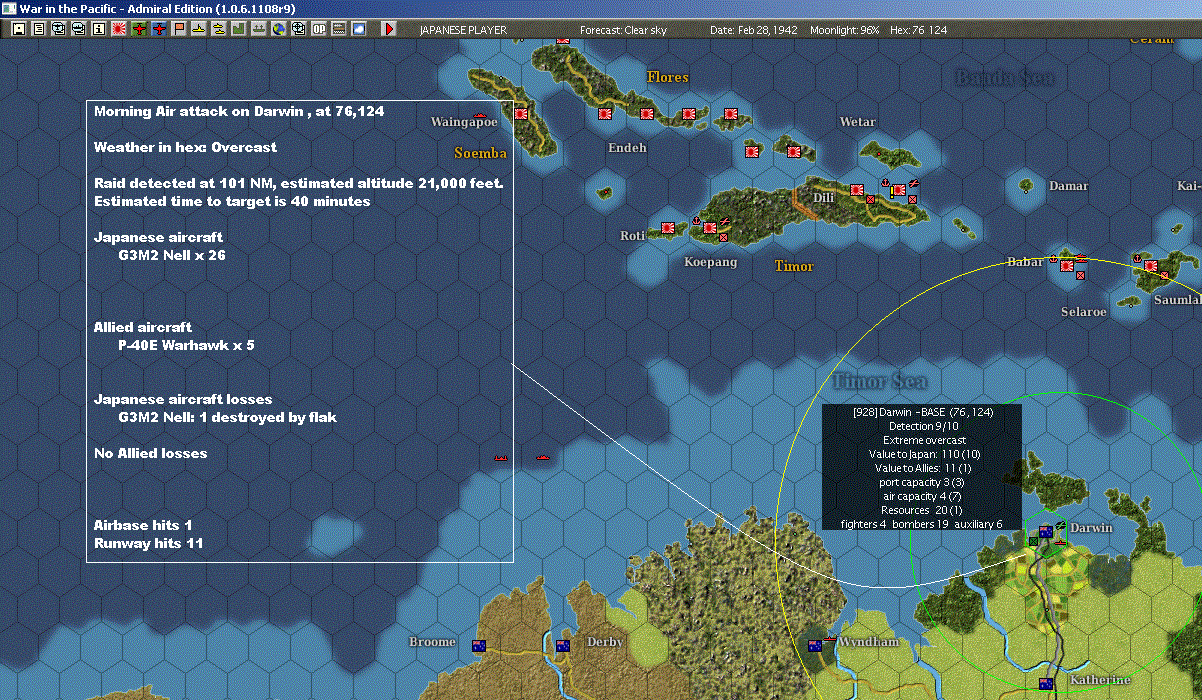
Task: Select the Japanese base flag at Koepang
Action: coord(710,228)
